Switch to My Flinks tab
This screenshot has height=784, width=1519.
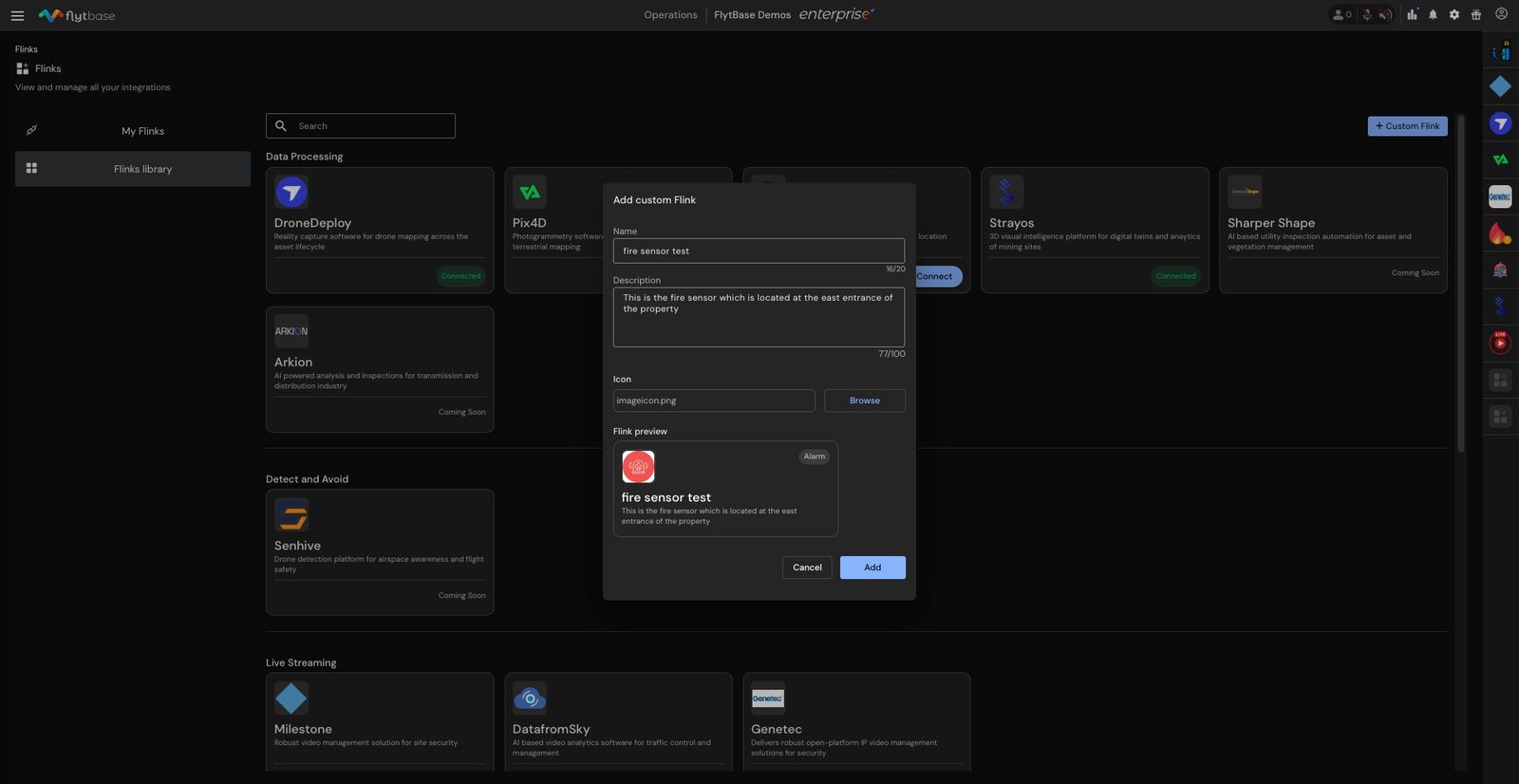[133, 131]
